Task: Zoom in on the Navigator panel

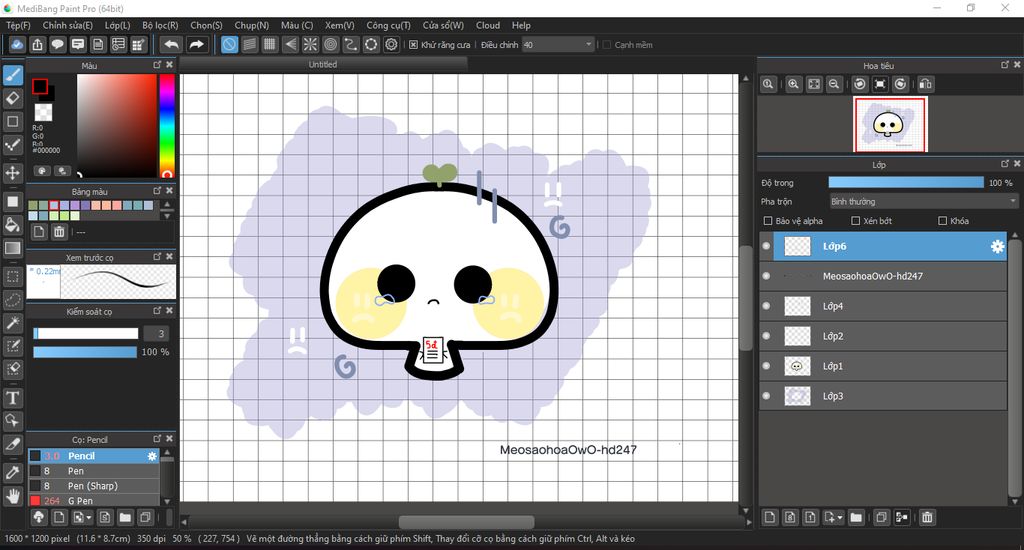Action: tap(793, 84)
